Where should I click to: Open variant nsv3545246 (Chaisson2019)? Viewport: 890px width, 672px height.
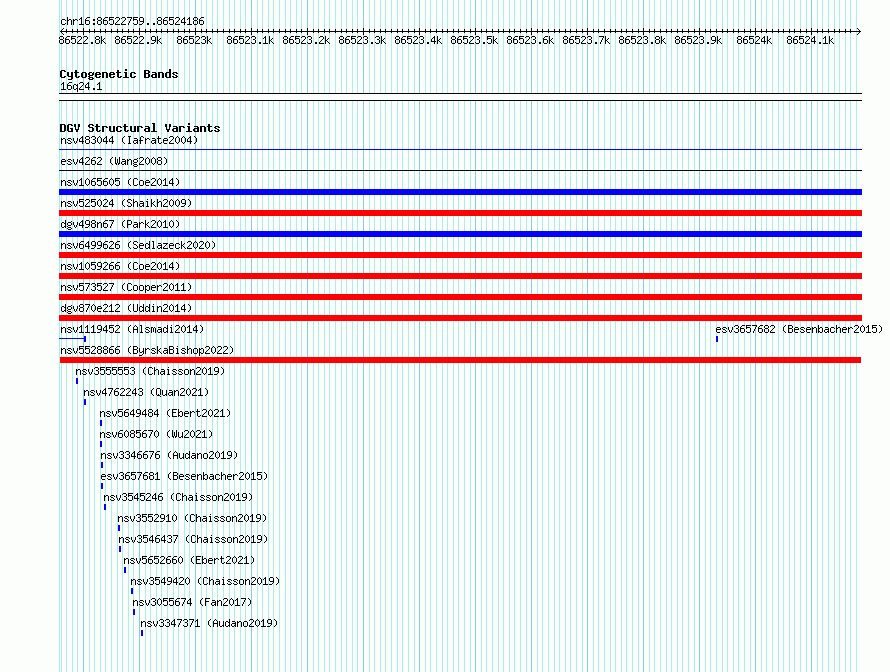point(178,497)
